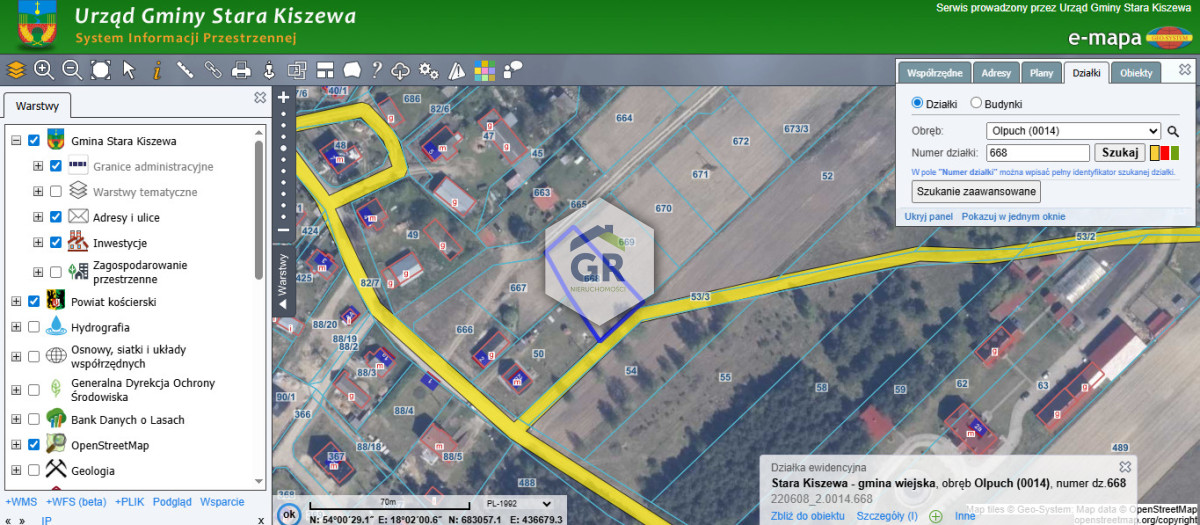Screen dimensions: 1200x525
Task: Collapse the Gmina Stara Kiszewa tree node
Action: click(16, 141)
